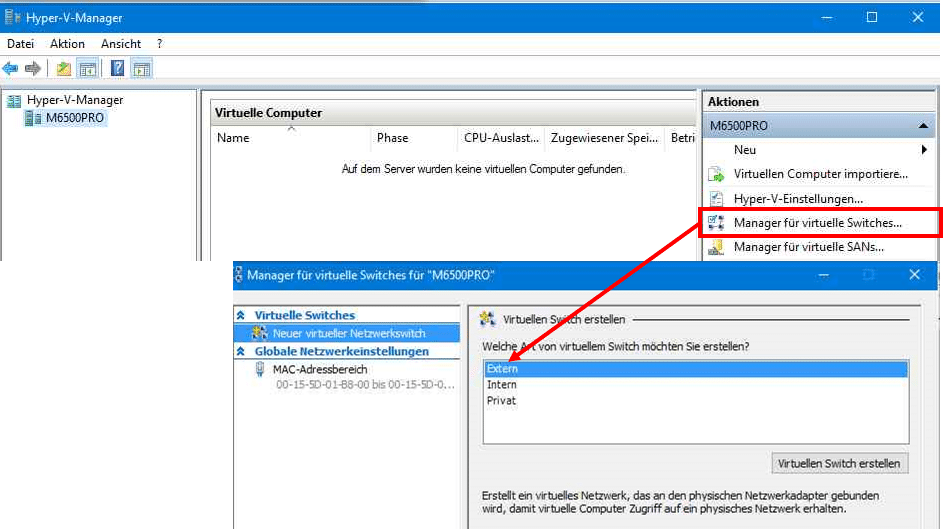Click the Hyper-V-Manager root tree icon

(x=14, y=100)
